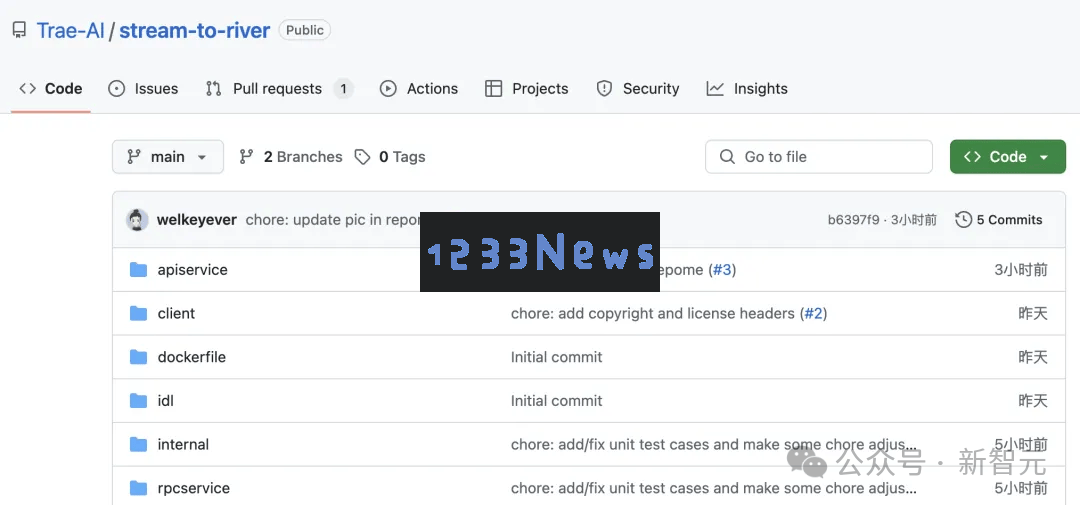View the 2 Branches link
The height and width of the screenshot is (505, 1080).
[291, 157]
